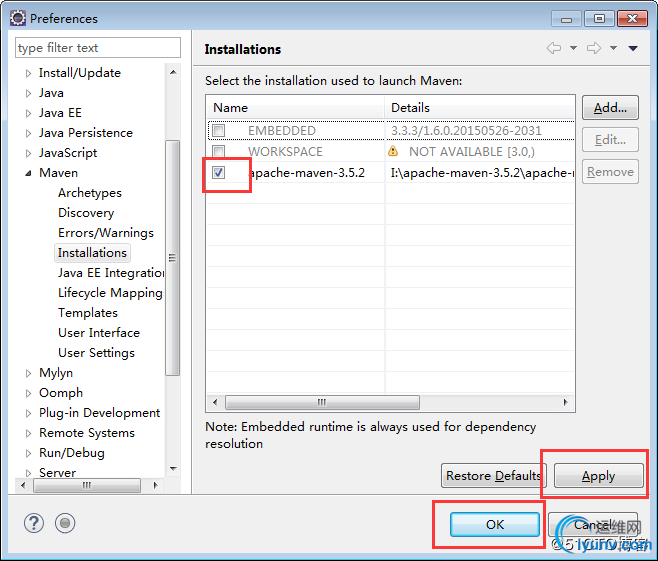
Task: Expand the Oomph tree node
Action: pos(28,393)
